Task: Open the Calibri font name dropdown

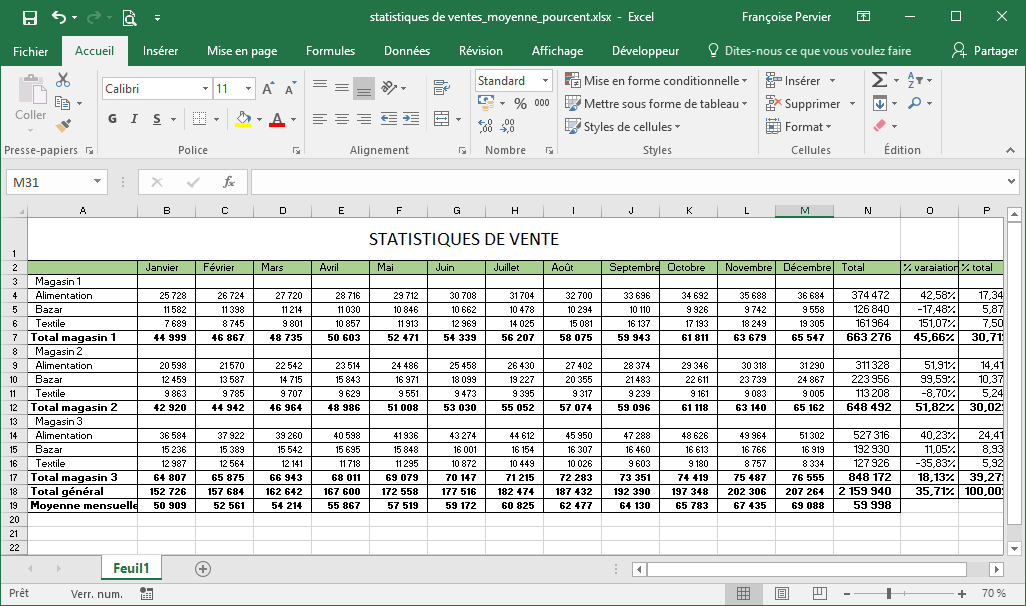Action: 203,89
